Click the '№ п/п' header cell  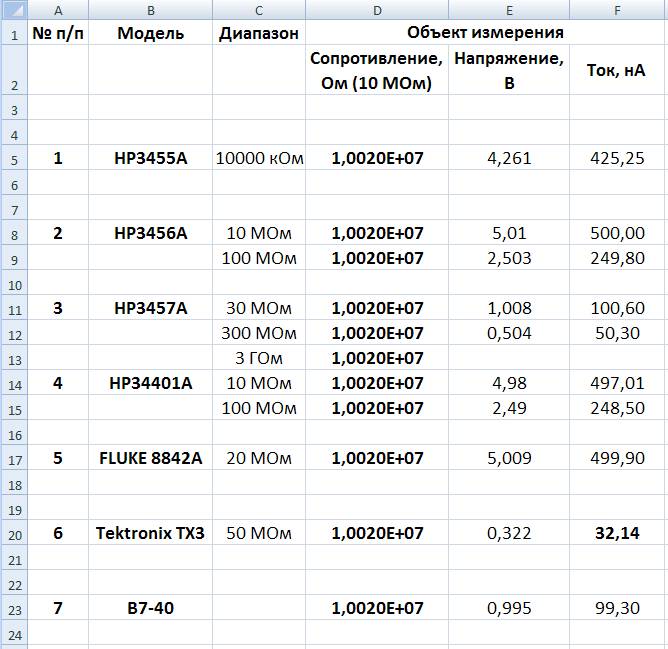click(x=58, y=32)
